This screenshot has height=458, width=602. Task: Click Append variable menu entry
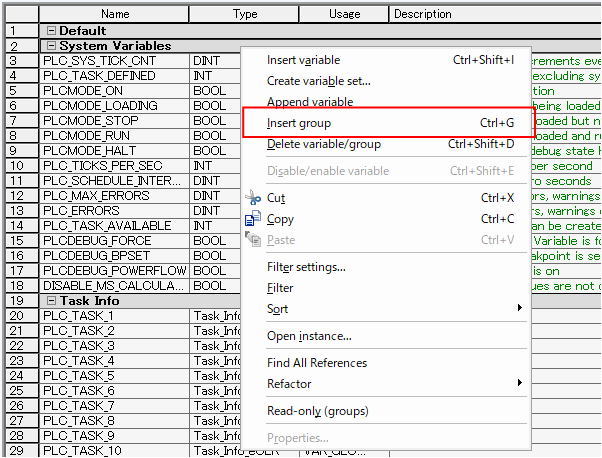309,102
